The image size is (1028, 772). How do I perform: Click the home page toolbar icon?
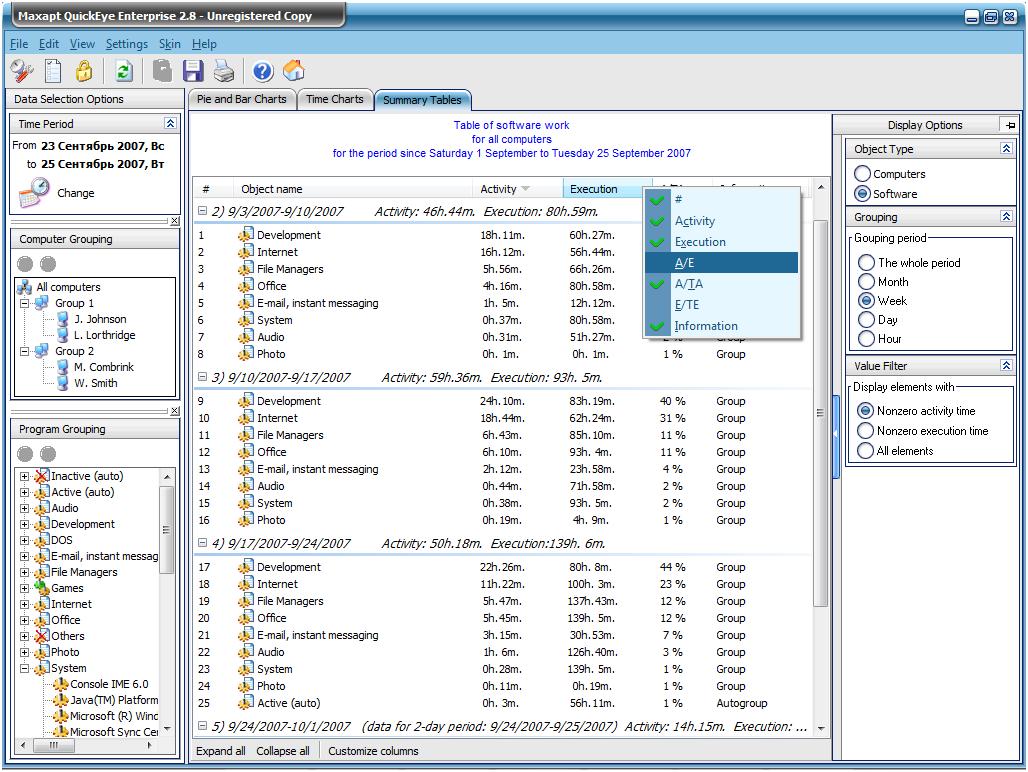[x=294, y=70]
